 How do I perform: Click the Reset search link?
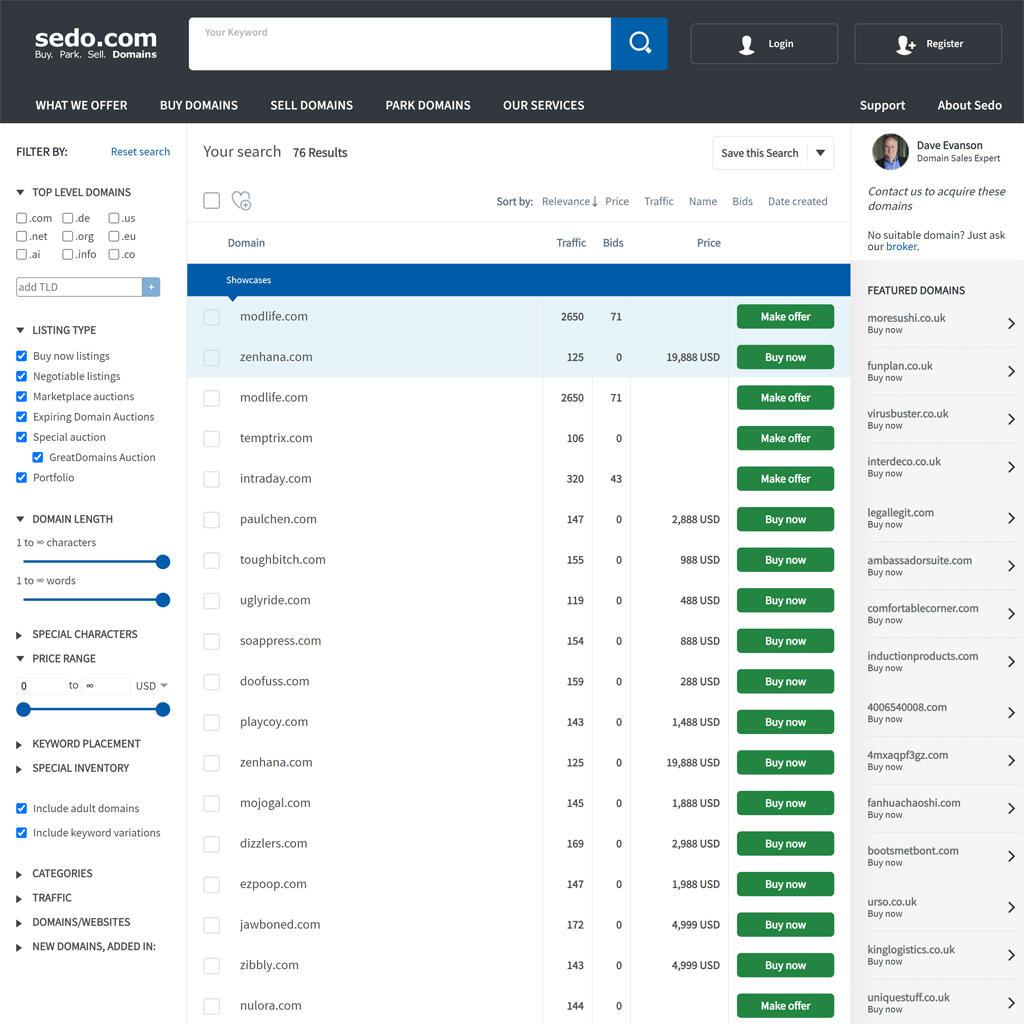(x=140, y=152)
